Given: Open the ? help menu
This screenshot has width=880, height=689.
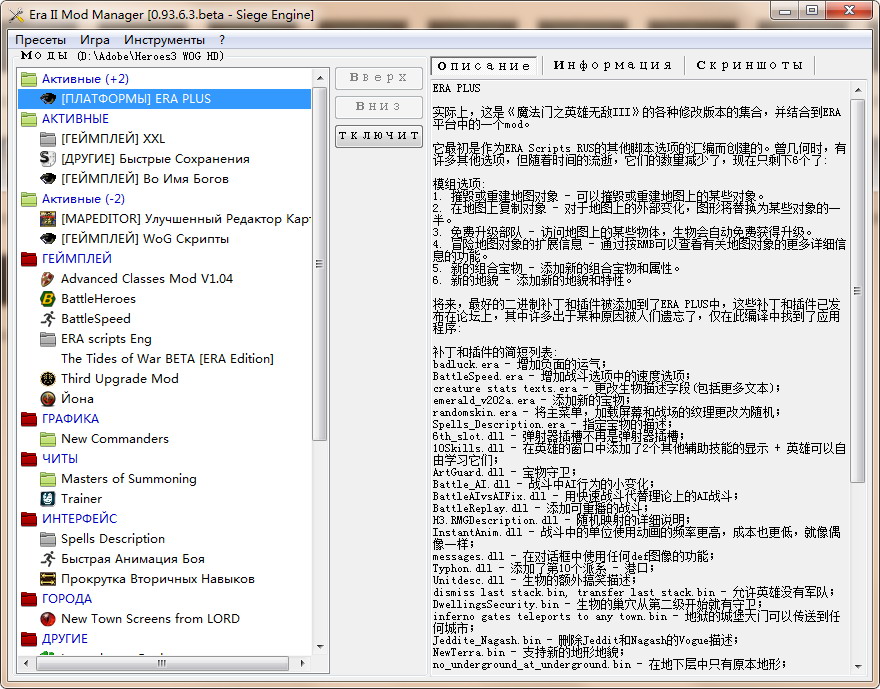Looking at the screenshot, I should click(222, 40).
